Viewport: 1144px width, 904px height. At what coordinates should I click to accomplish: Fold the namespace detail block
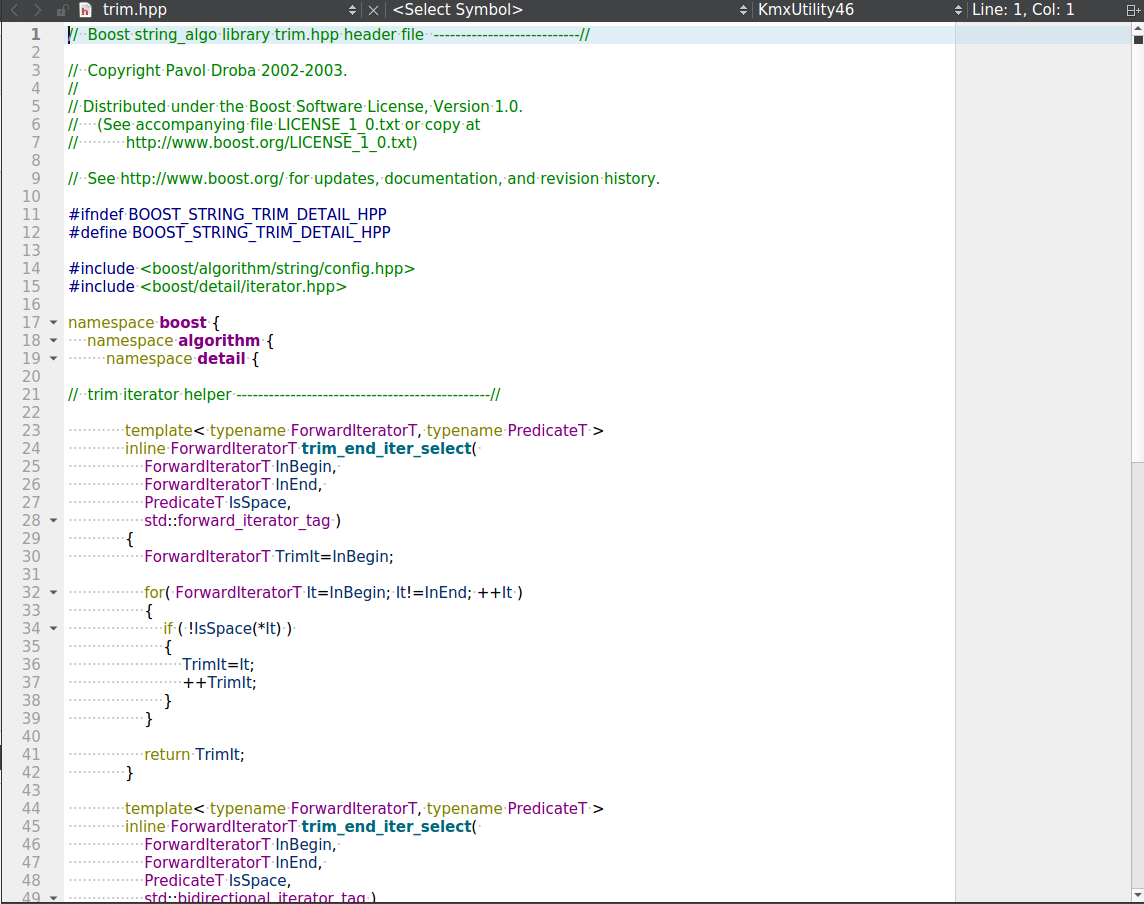(x=53, y=359)
